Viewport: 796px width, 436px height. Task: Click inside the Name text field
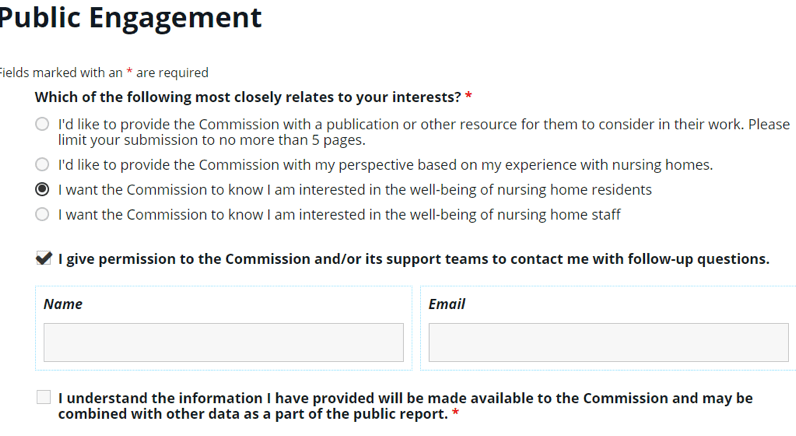coord(223,342)
